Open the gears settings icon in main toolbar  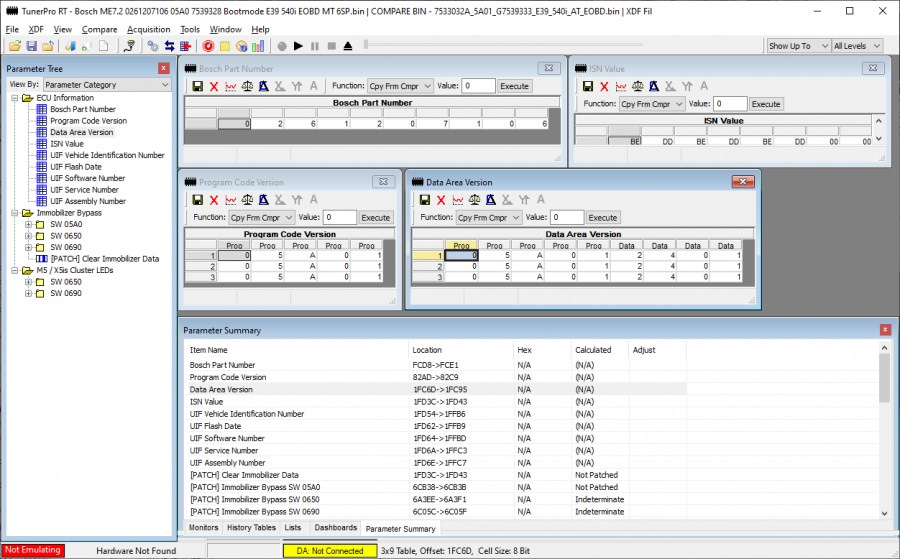[153, 46]
